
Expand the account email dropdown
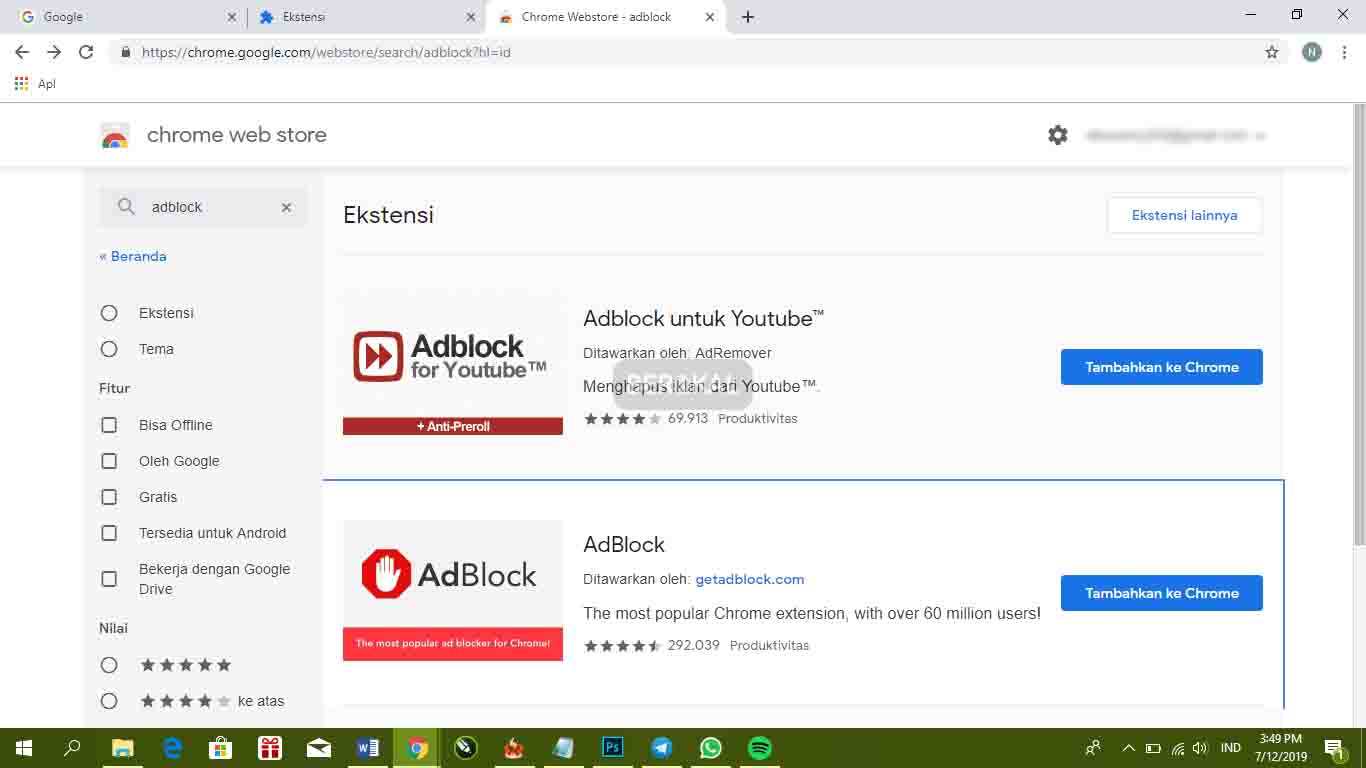[1176, 135]
